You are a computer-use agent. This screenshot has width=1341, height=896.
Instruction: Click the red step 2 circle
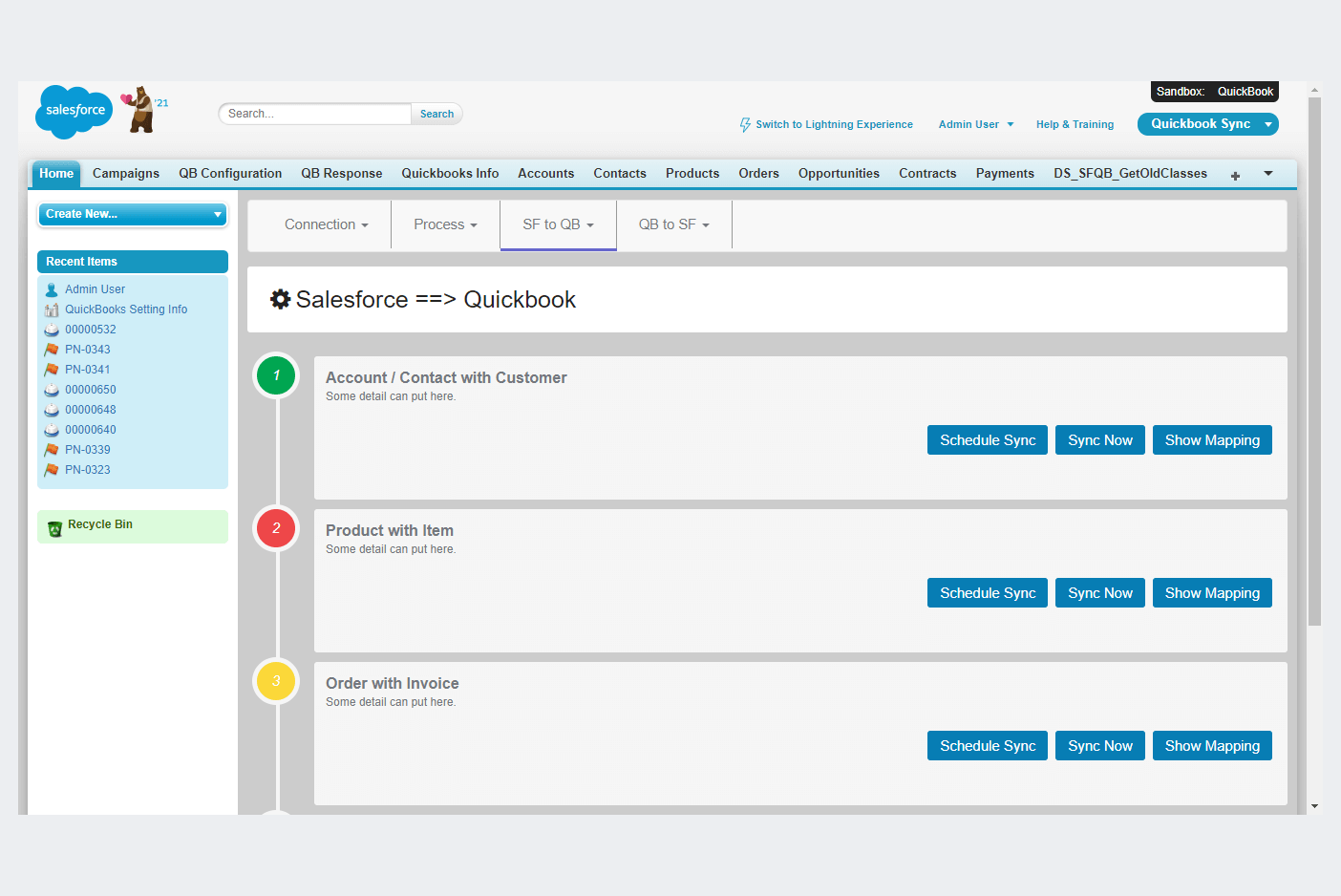pyautogui.click(x=276, y=528)
